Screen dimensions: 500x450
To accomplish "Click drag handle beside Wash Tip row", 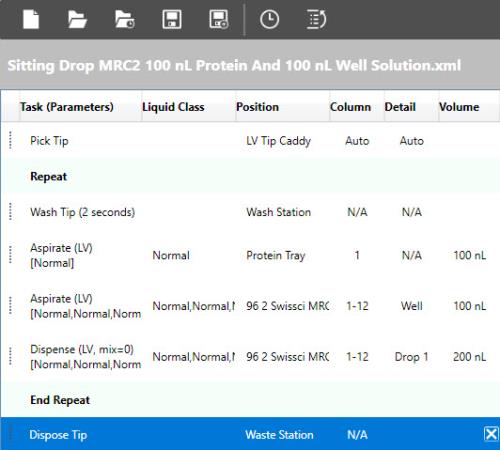I will [10, 212].
